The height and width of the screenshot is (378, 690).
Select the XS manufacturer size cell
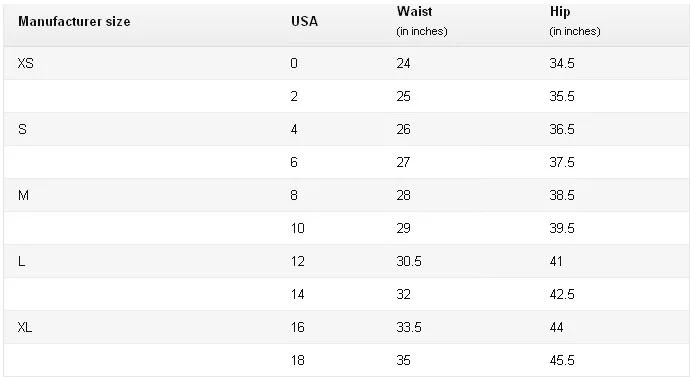tap(26, 63)
